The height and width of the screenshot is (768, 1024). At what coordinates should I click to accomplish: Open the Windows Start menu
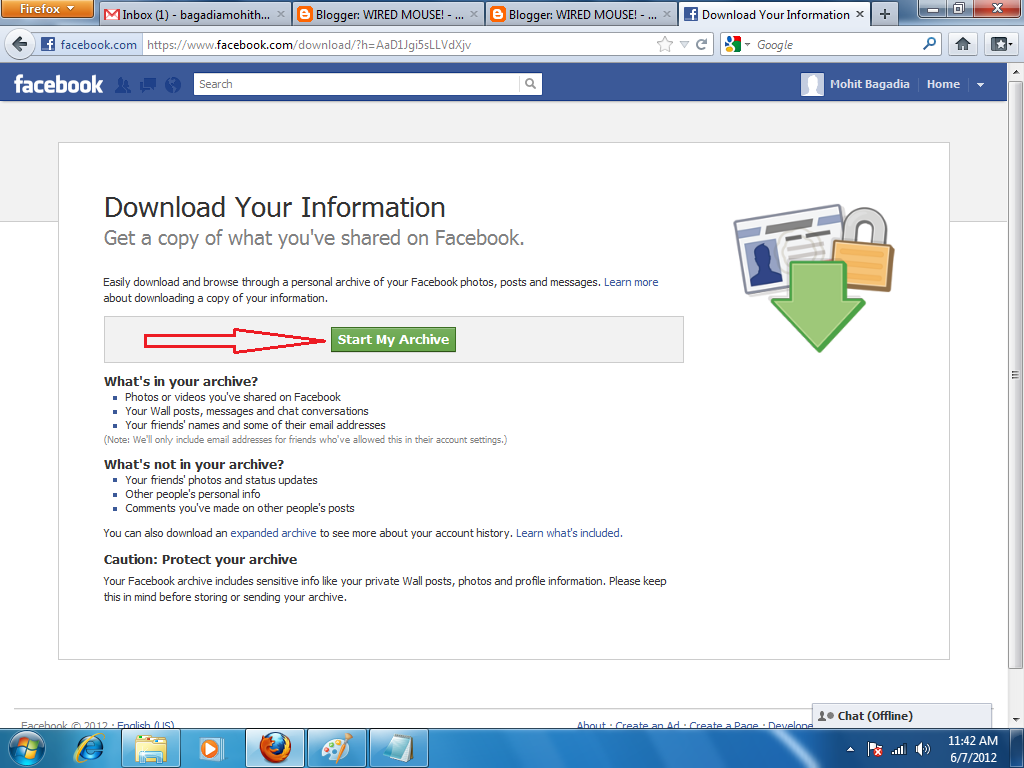(26, 748)
